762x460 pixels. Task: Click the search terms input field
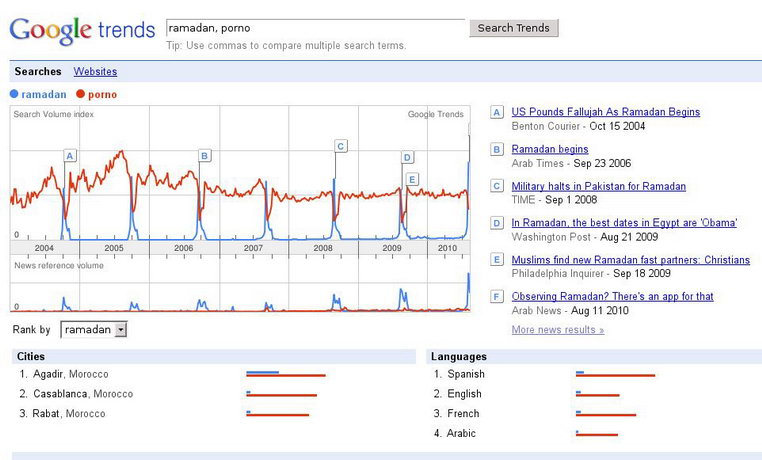pos(315,28)
